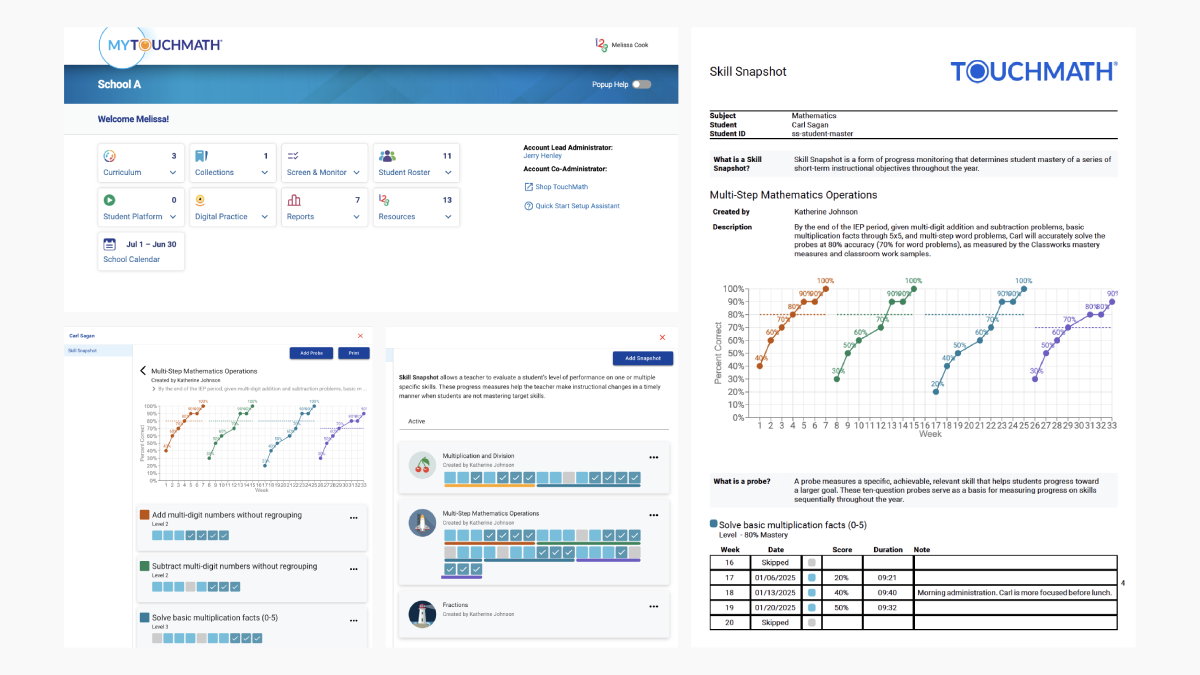
Task: Open the School Calendar link
Action: click(131, 260)
